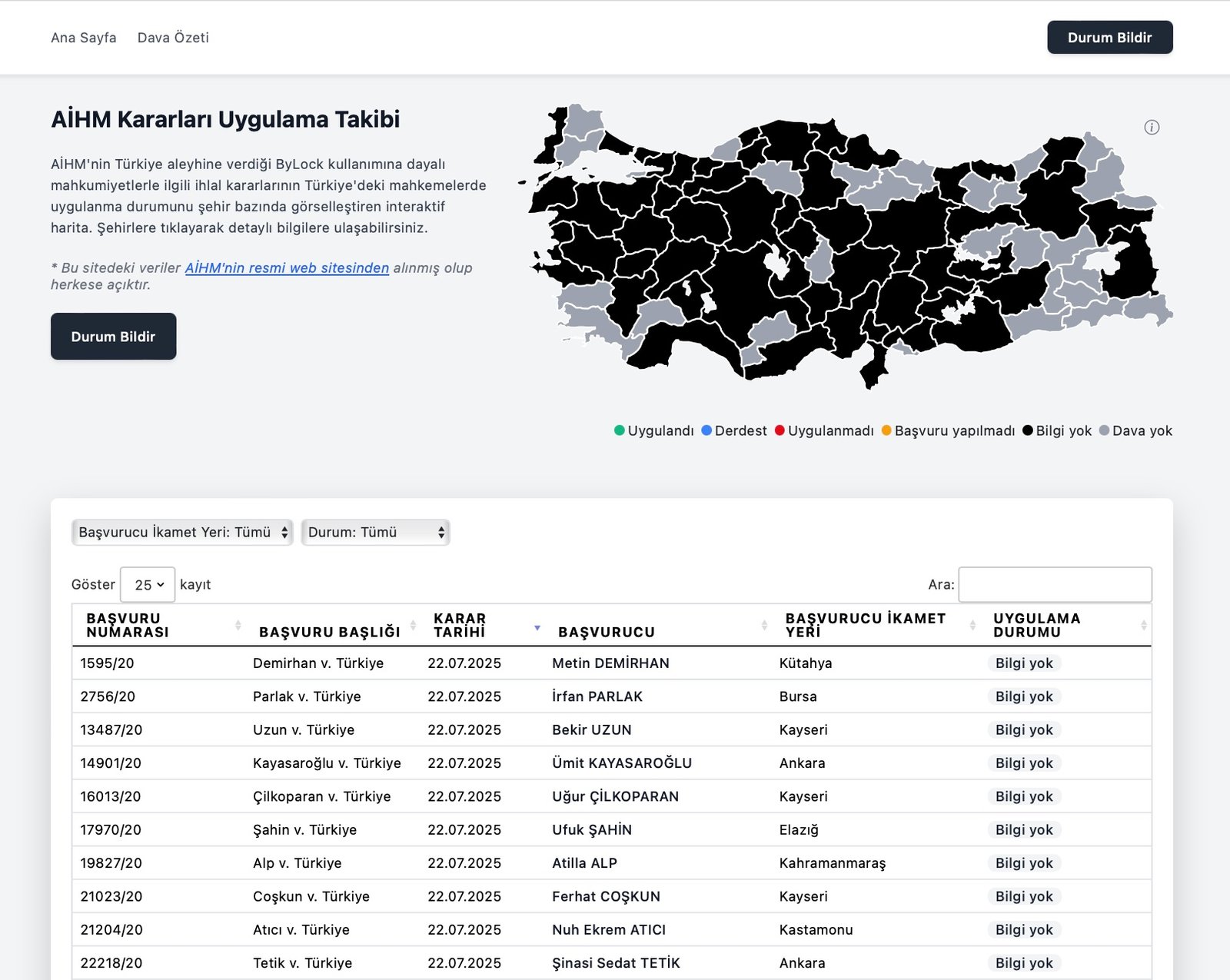Screen dimensions: 1230x980
Task: Sort by Karar Tarihi column arrow
Action: click(x=537, y=628)
